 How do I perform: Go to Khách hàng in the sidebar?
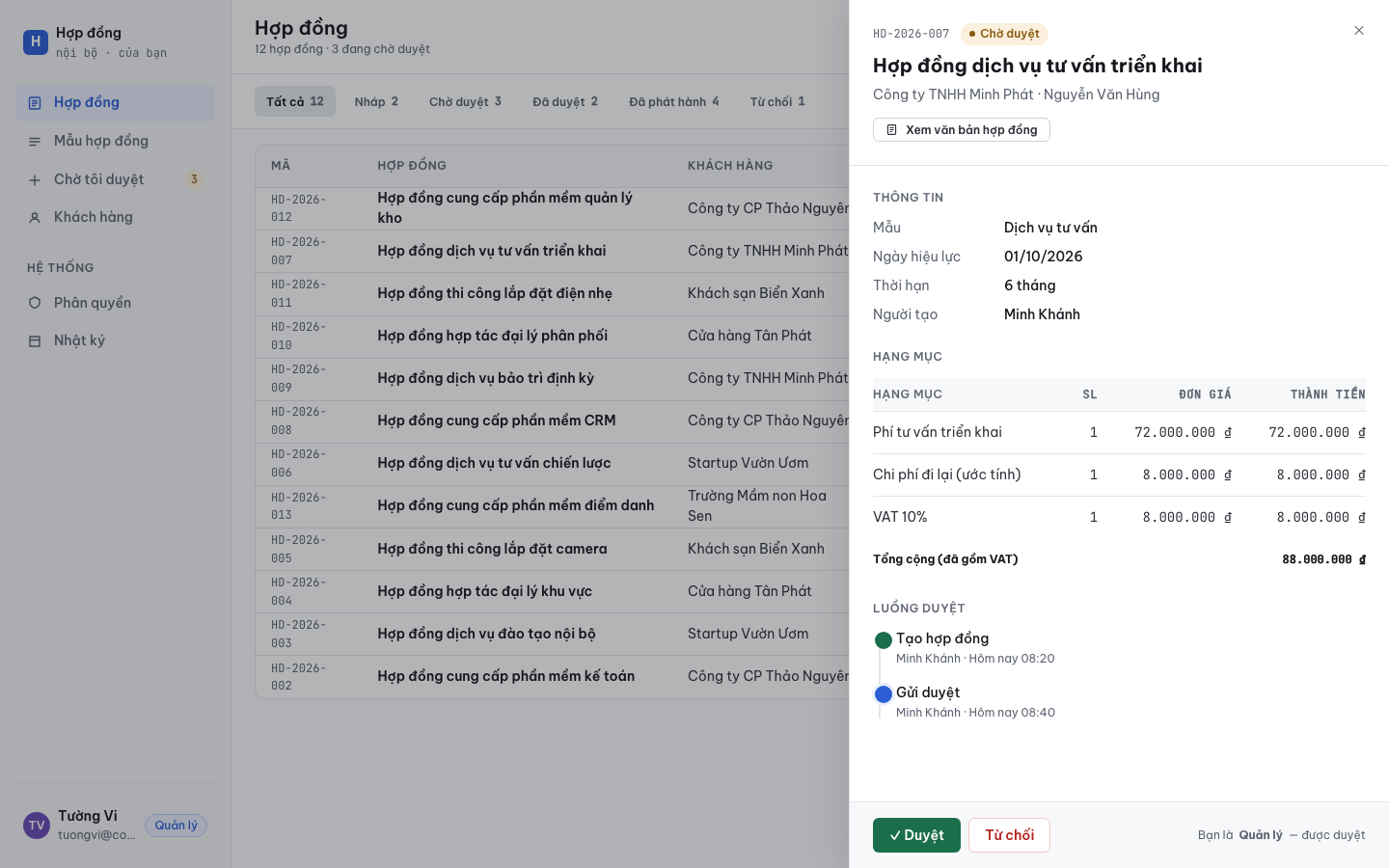[x=116, y=217]
